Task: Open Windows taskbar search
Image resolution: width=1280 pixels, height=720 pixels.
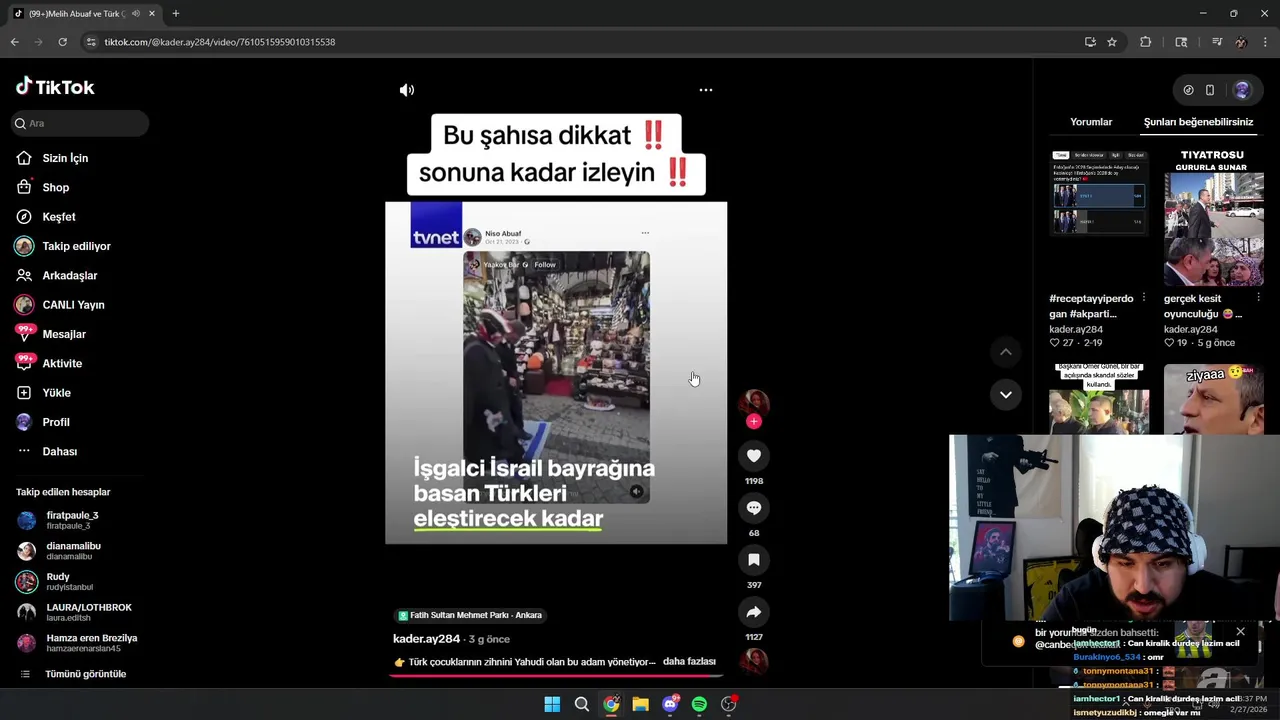Action: click(581, 704)
